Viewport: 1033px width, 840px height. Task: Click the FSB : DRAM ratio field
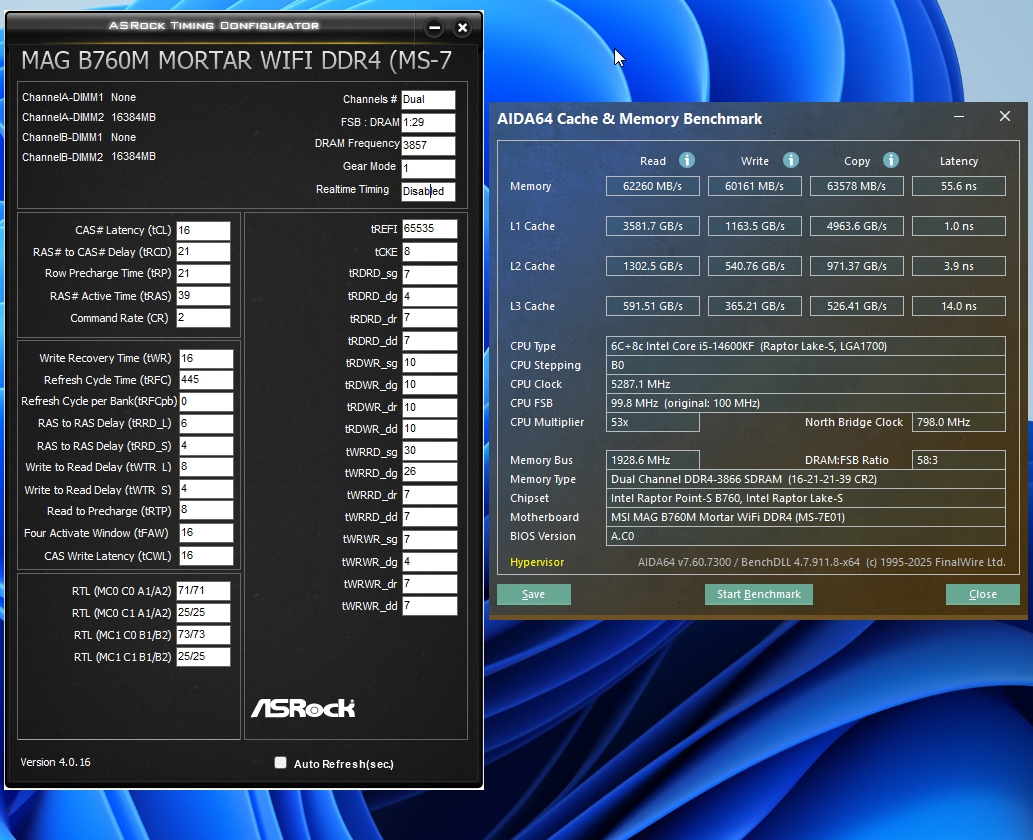pyautogui.click(x=428, y=123)
